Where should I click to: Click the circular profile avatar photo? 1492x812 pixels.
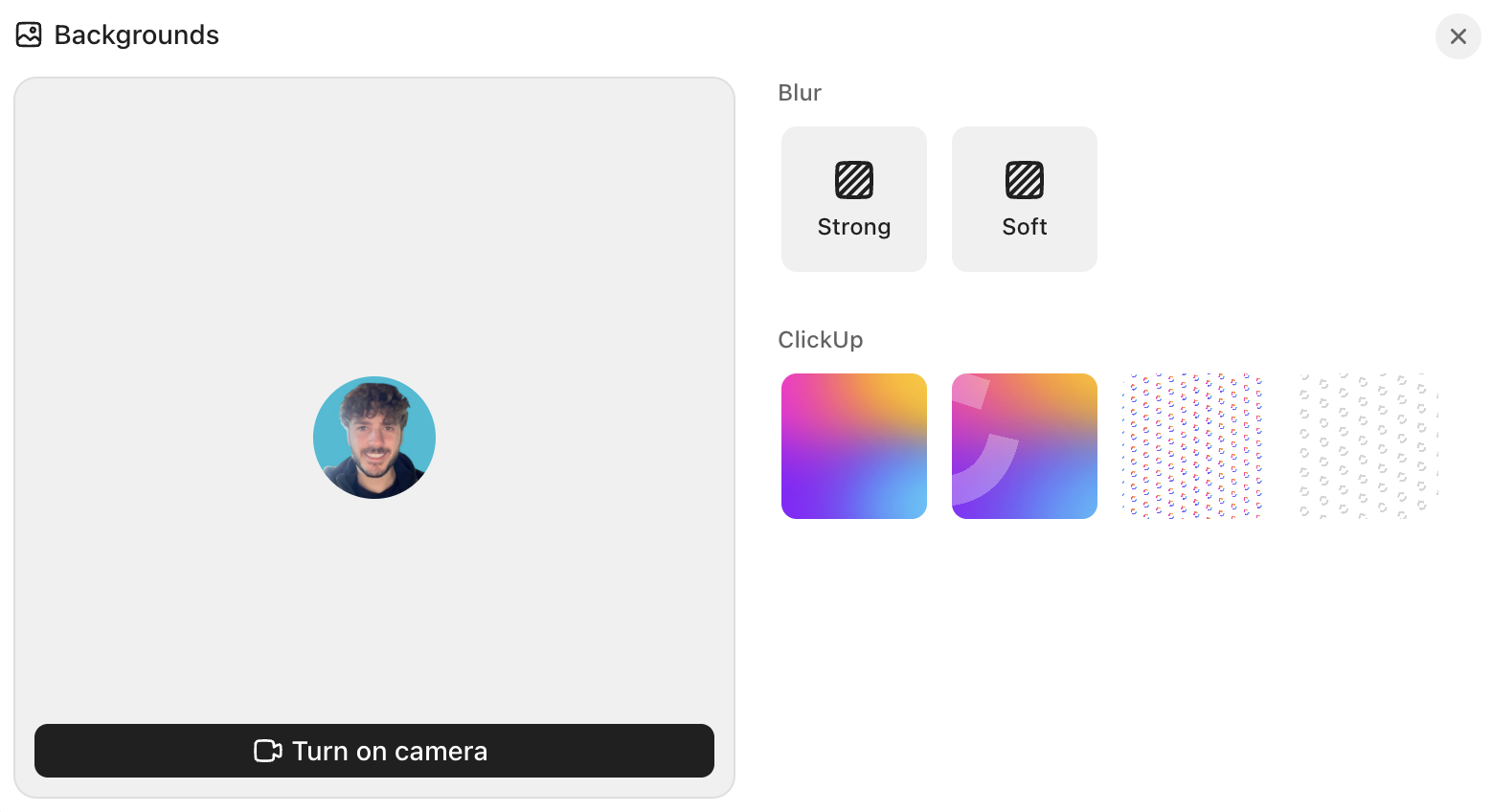pos(373,437)
